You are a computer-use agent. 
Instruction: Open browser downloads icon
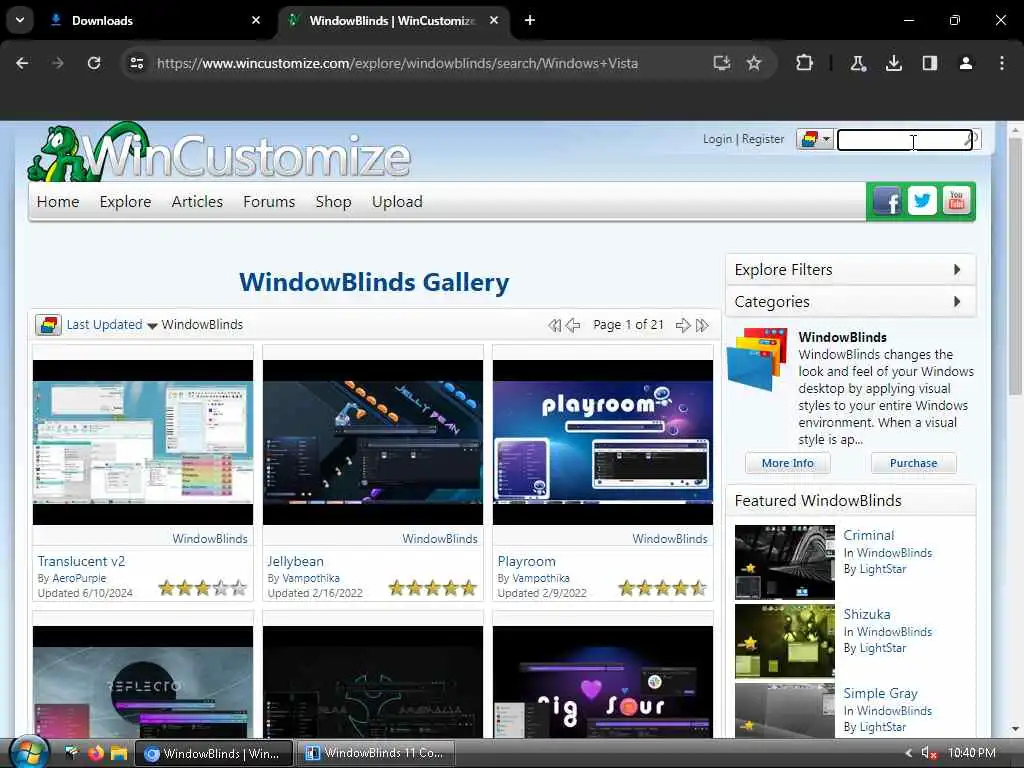coord(894,63)
